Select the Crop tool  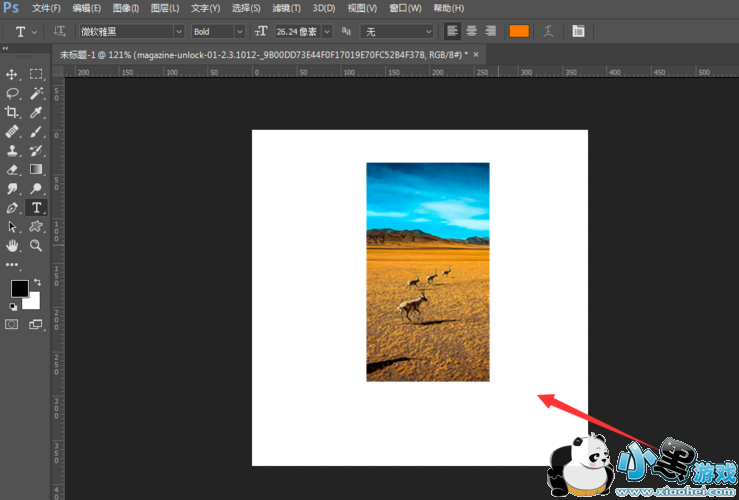[13, 112]
